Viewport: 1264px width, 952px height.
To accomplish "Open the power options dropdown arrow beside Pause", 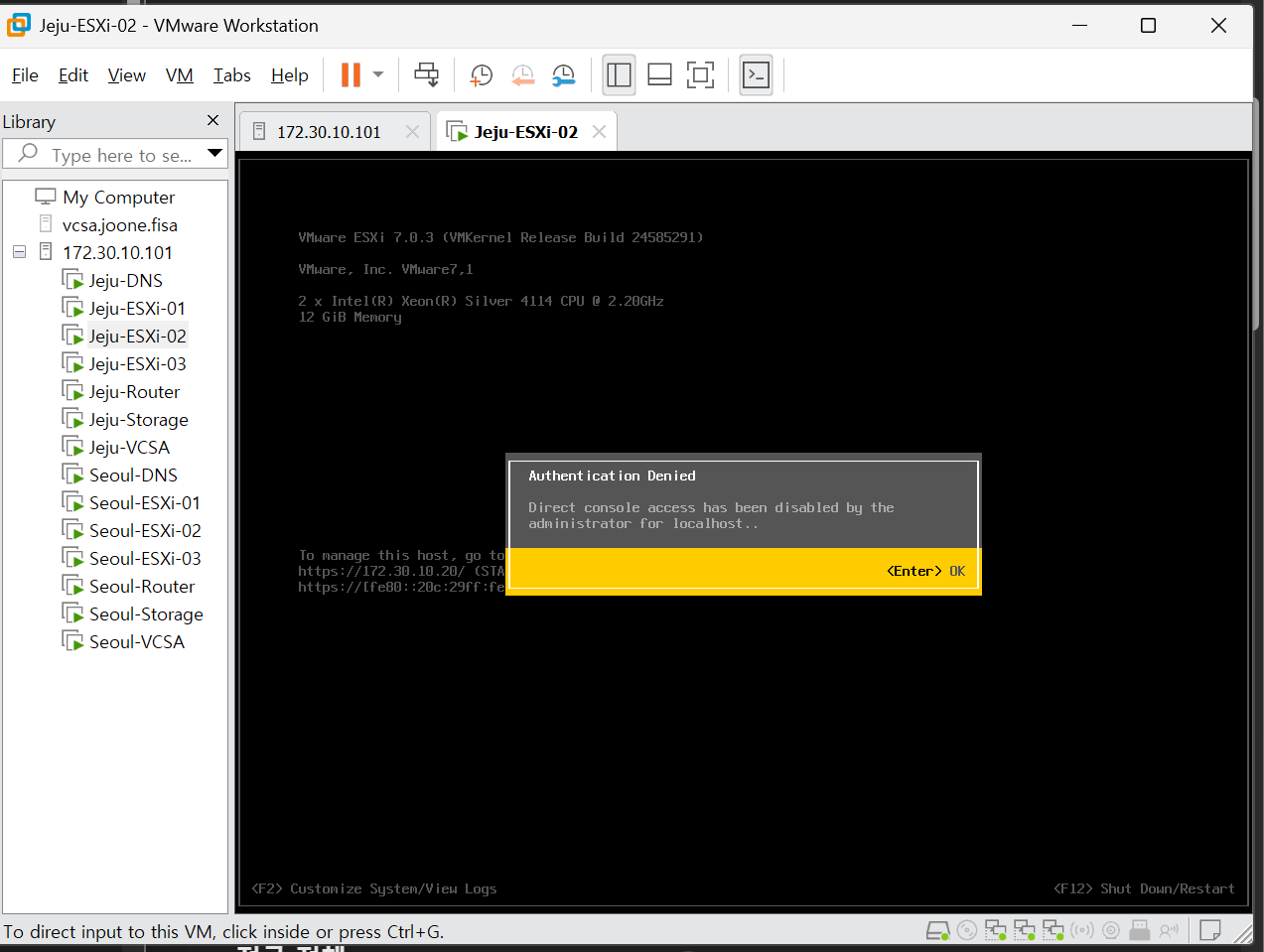I will click(378, 74).
